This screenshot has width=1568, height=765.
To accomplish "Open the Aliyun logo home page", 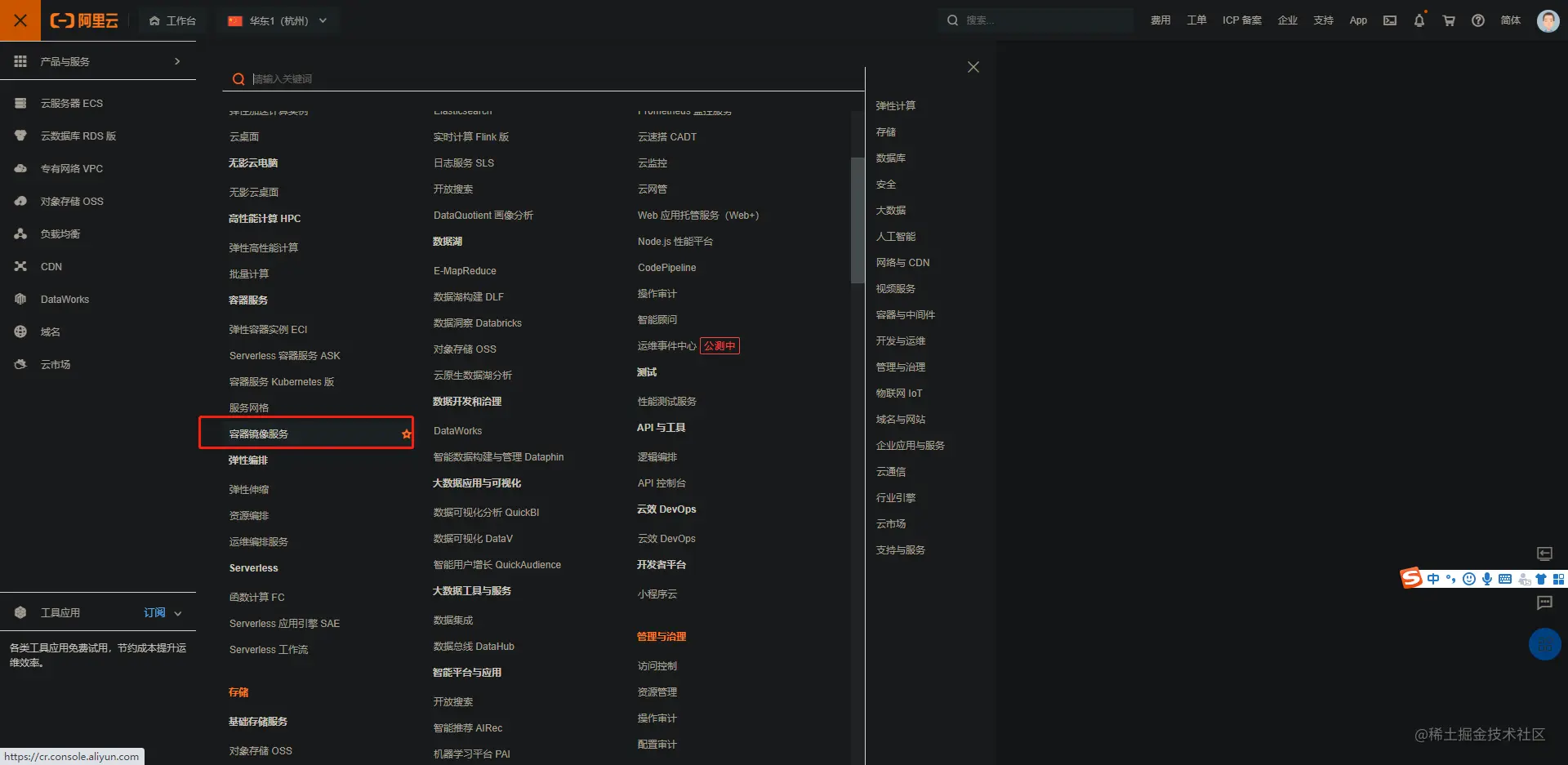I will click(84, 20).
